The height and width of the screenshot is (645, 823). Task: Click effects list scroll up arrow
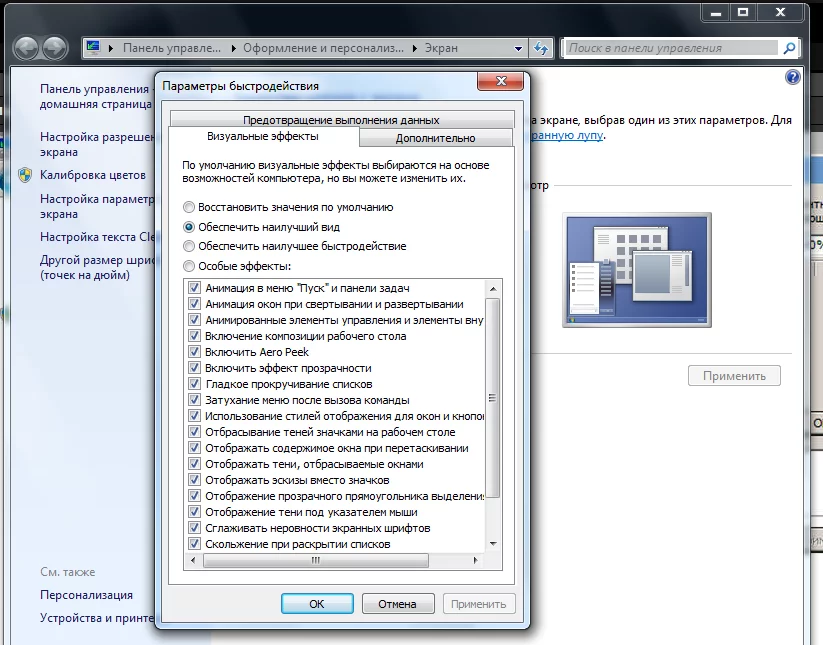tap(493, 289)
